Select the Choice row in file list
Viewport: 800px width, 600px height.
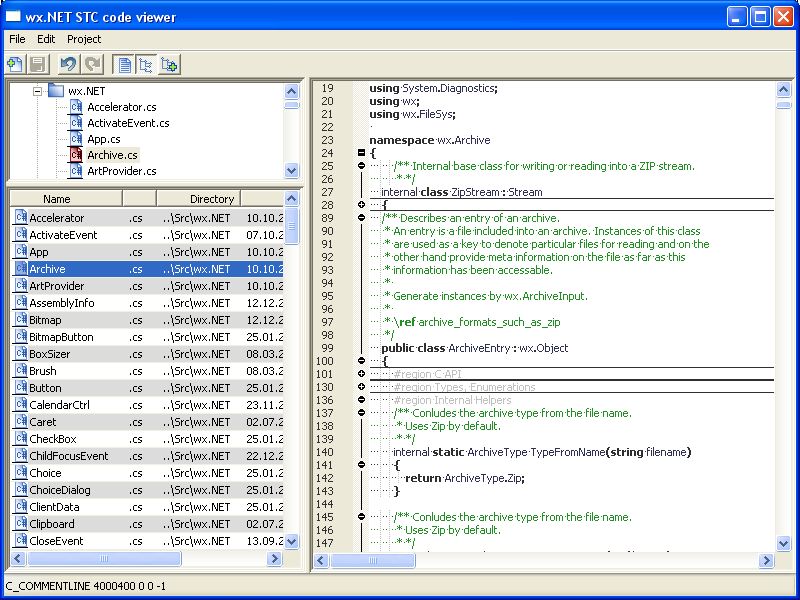point(147,472)
